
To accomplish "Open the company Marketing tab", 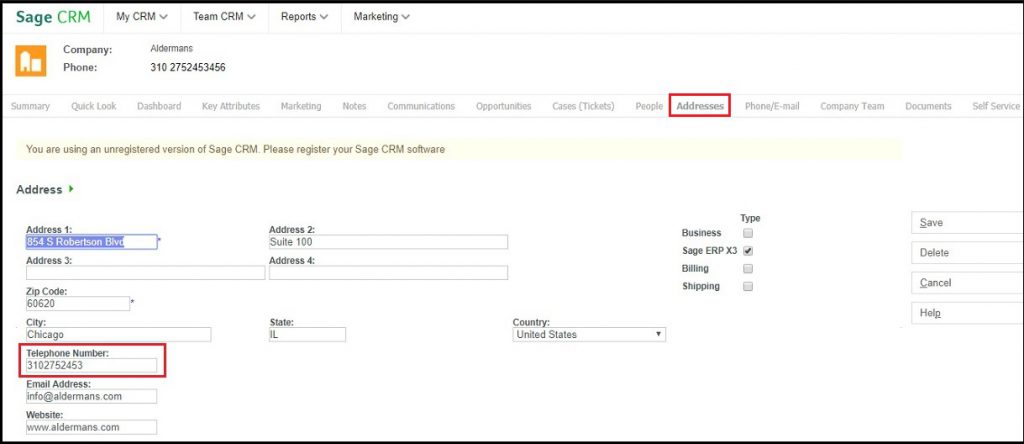I will tap(301, 106).
